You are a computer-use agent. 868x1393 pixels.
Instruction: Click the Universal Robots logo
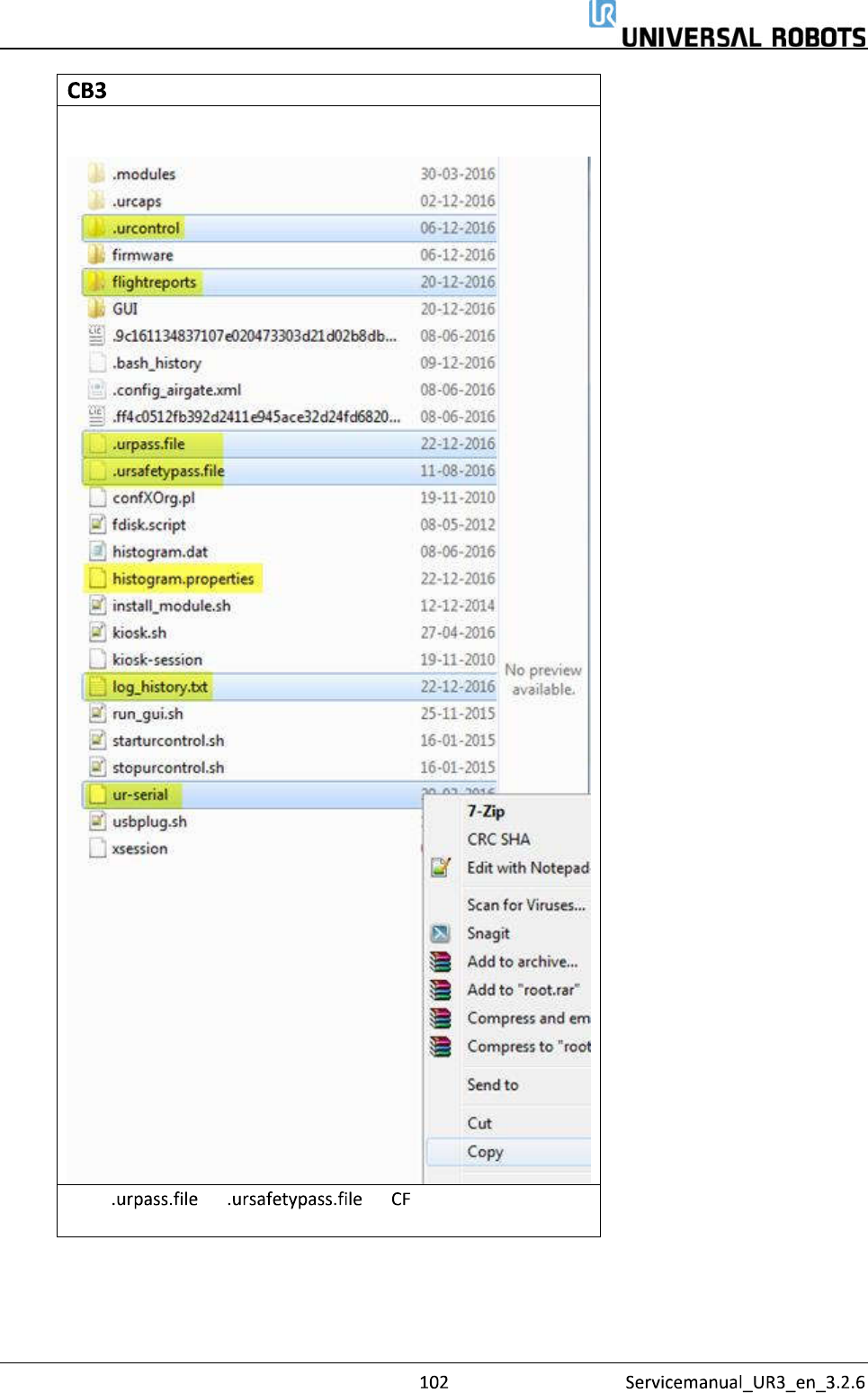coord(728,24)
